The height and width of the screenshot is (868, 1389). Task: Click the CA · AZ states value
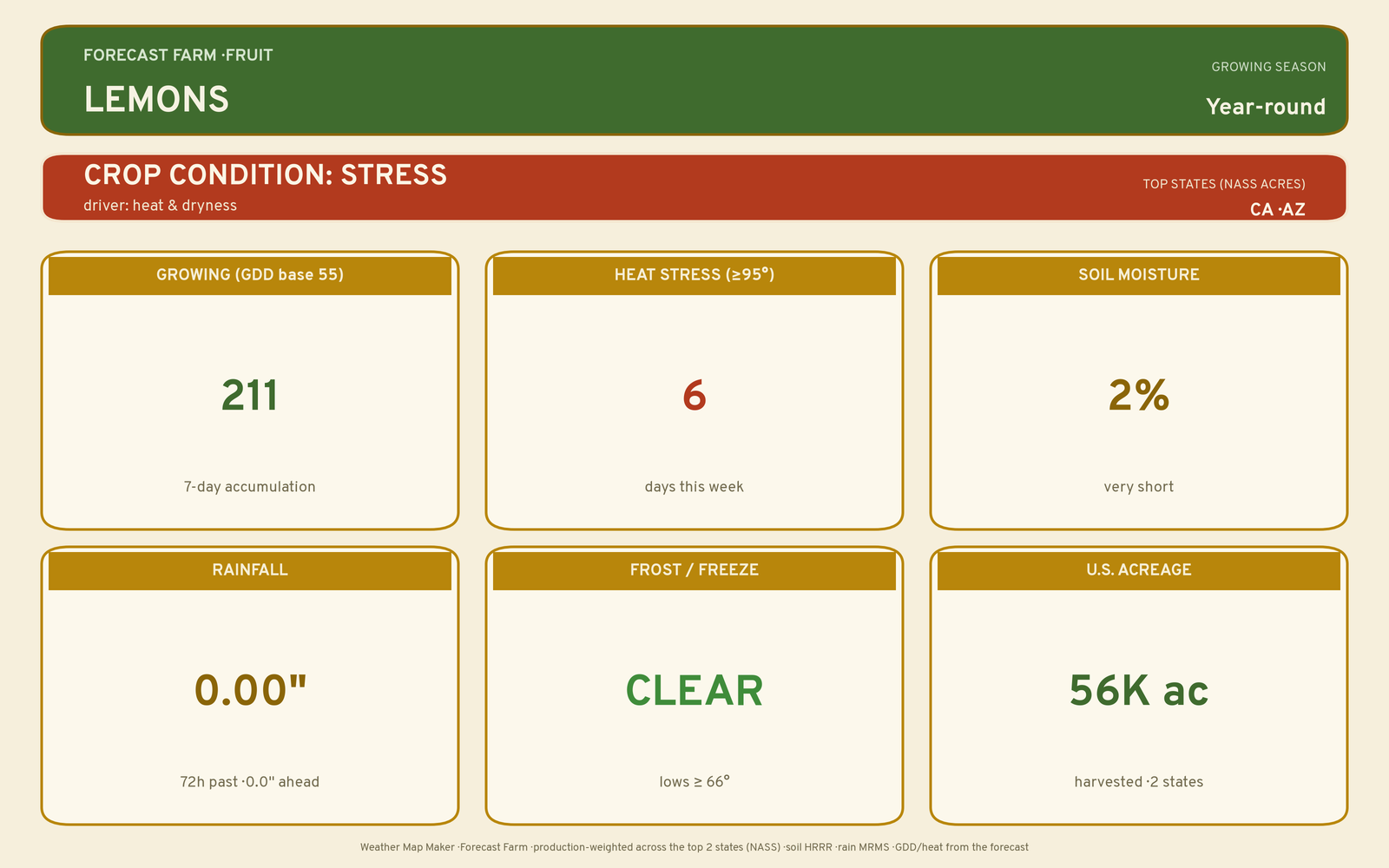(x=1277, y=209)
